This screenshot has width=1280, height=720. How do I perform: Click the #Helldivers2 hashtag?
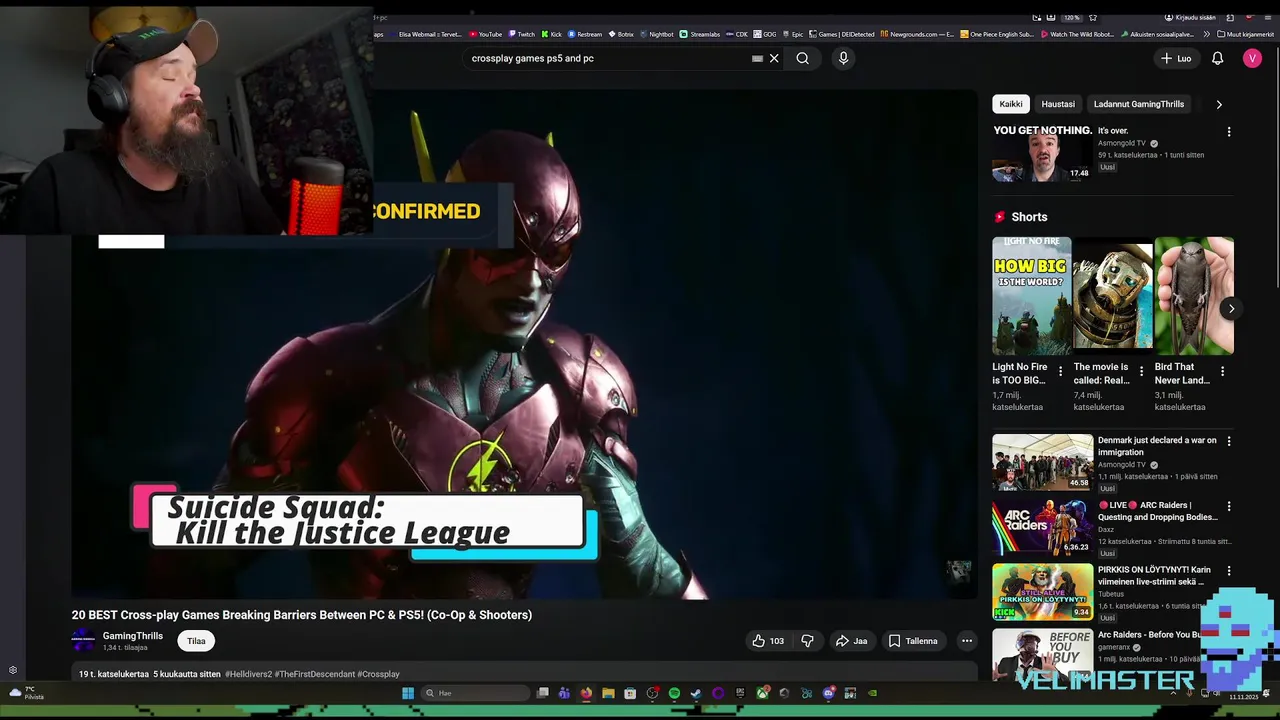coord(248,674)
